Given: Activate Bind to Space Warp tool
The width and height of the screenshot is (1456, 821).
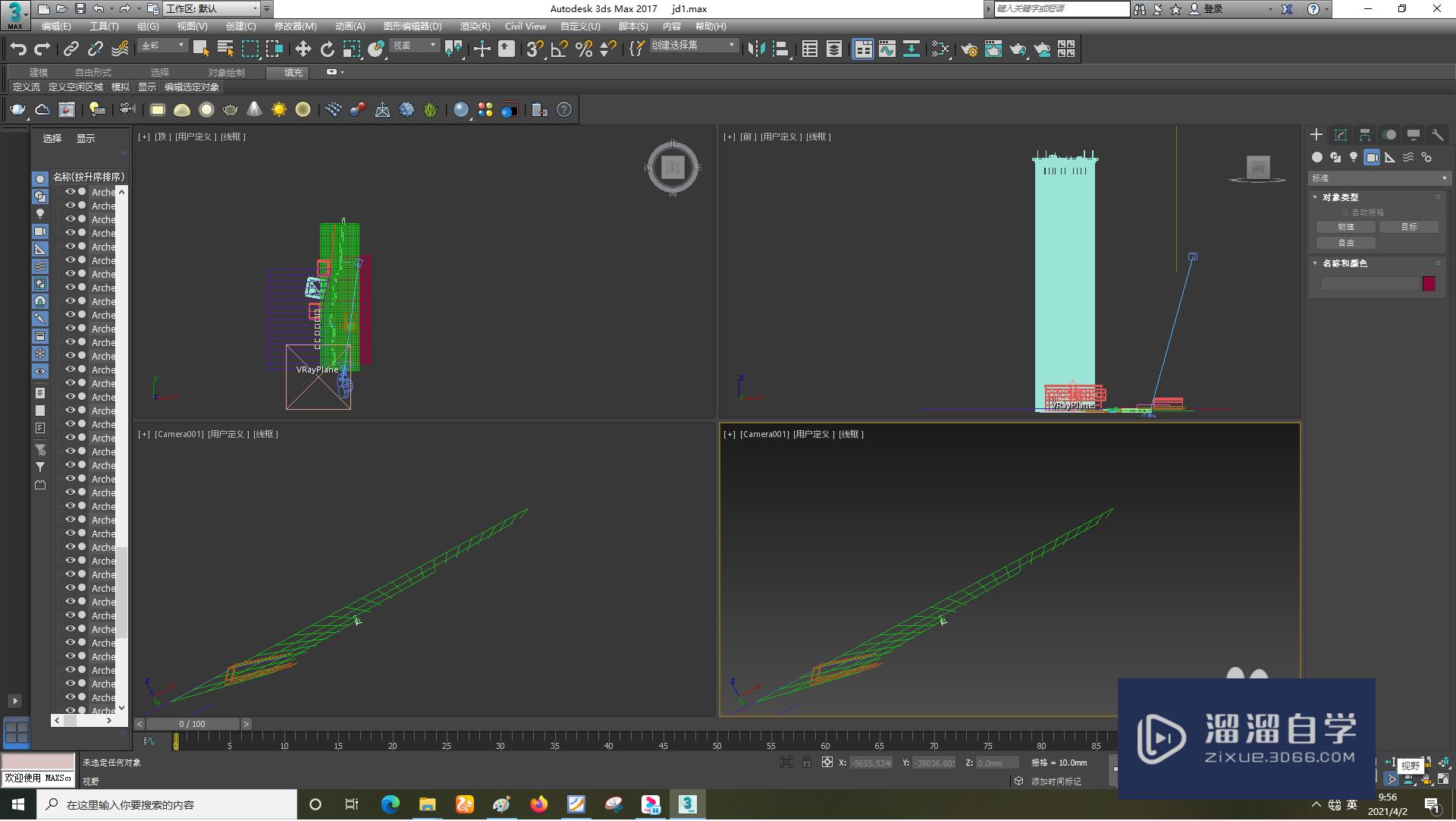Looking at the screenshot, I should (120, 49).
